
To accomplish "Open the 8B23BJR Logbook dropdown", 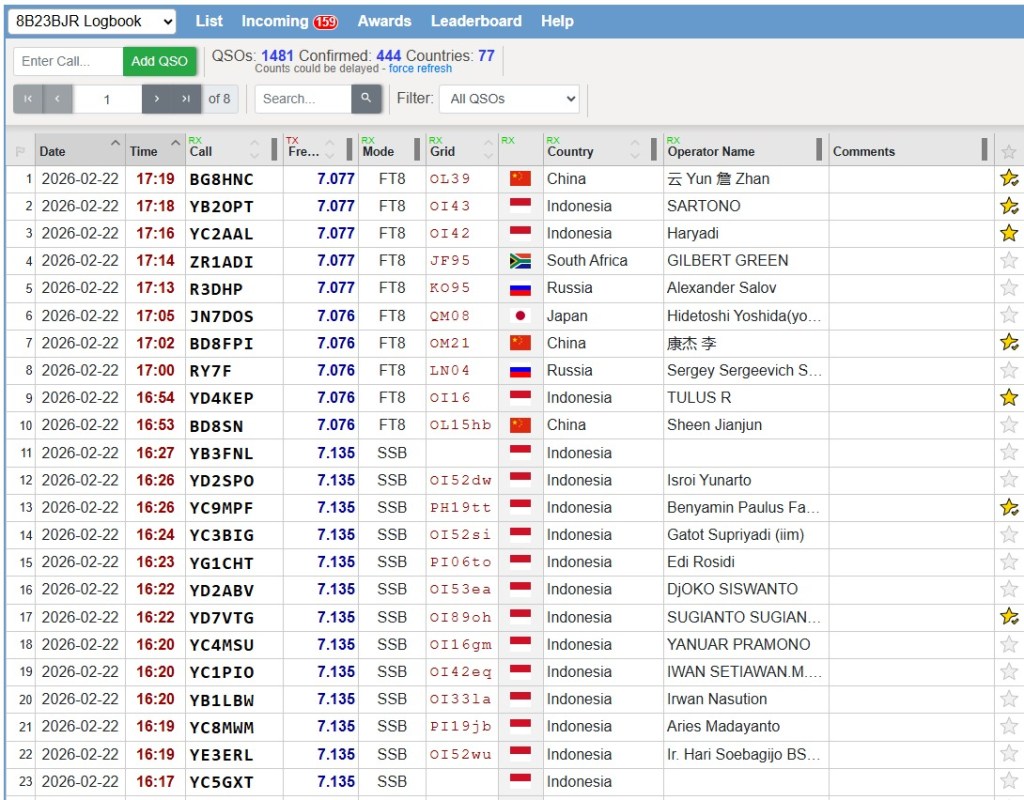I will [x=92, y=21].
